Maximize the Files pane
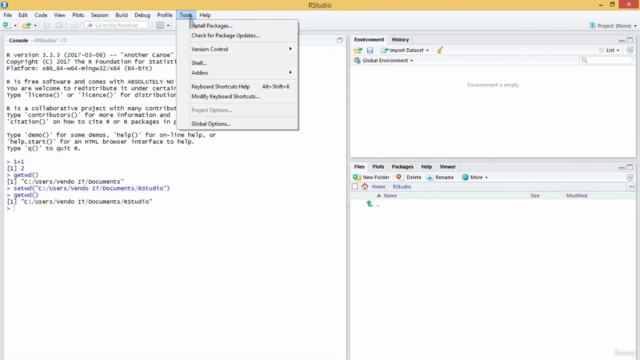Viewport: 640px width, 360px height. pos(630,167)
